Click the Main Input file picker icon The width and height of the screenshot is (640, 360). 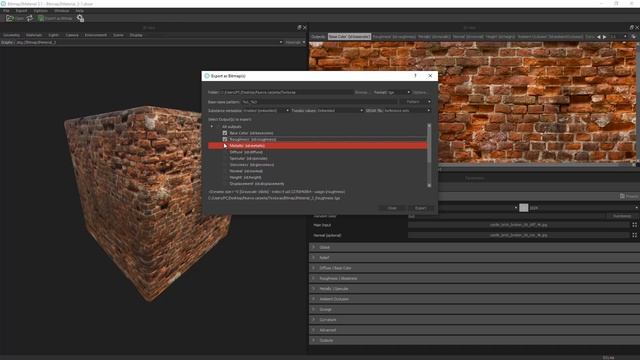[634, 224]
